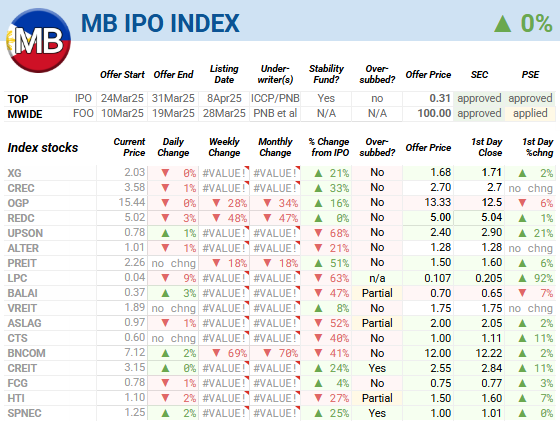Select the MB IPO INDEX title
Image resolution: width=560 pixels, height=429 pixels.
click(x=160, y=24)
